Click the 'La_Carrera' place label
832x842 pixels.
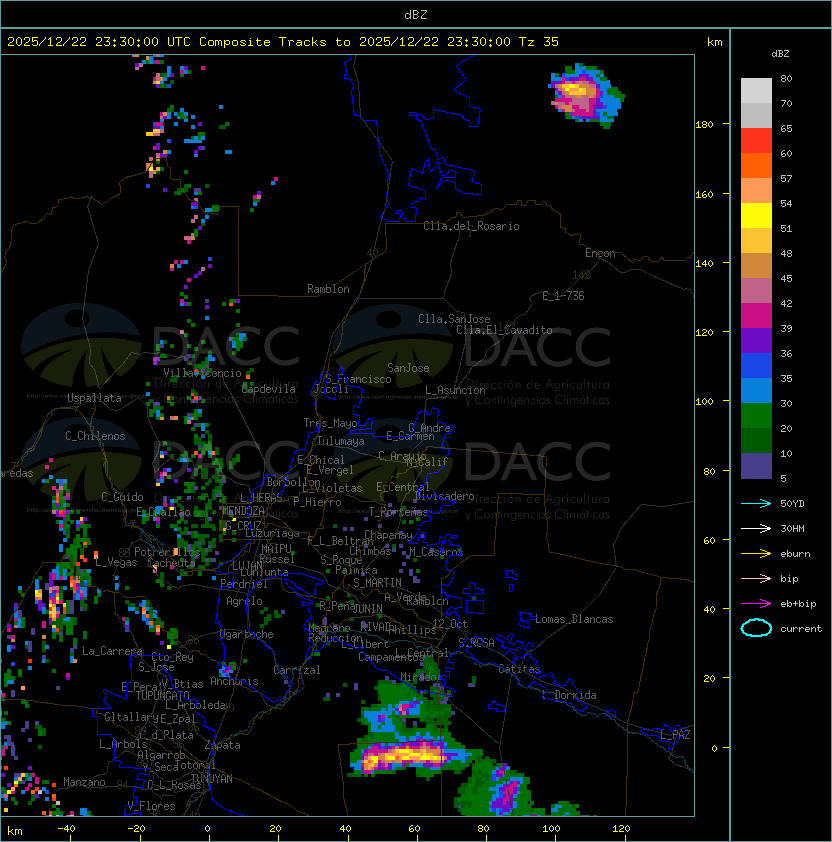tap(113, 651)
